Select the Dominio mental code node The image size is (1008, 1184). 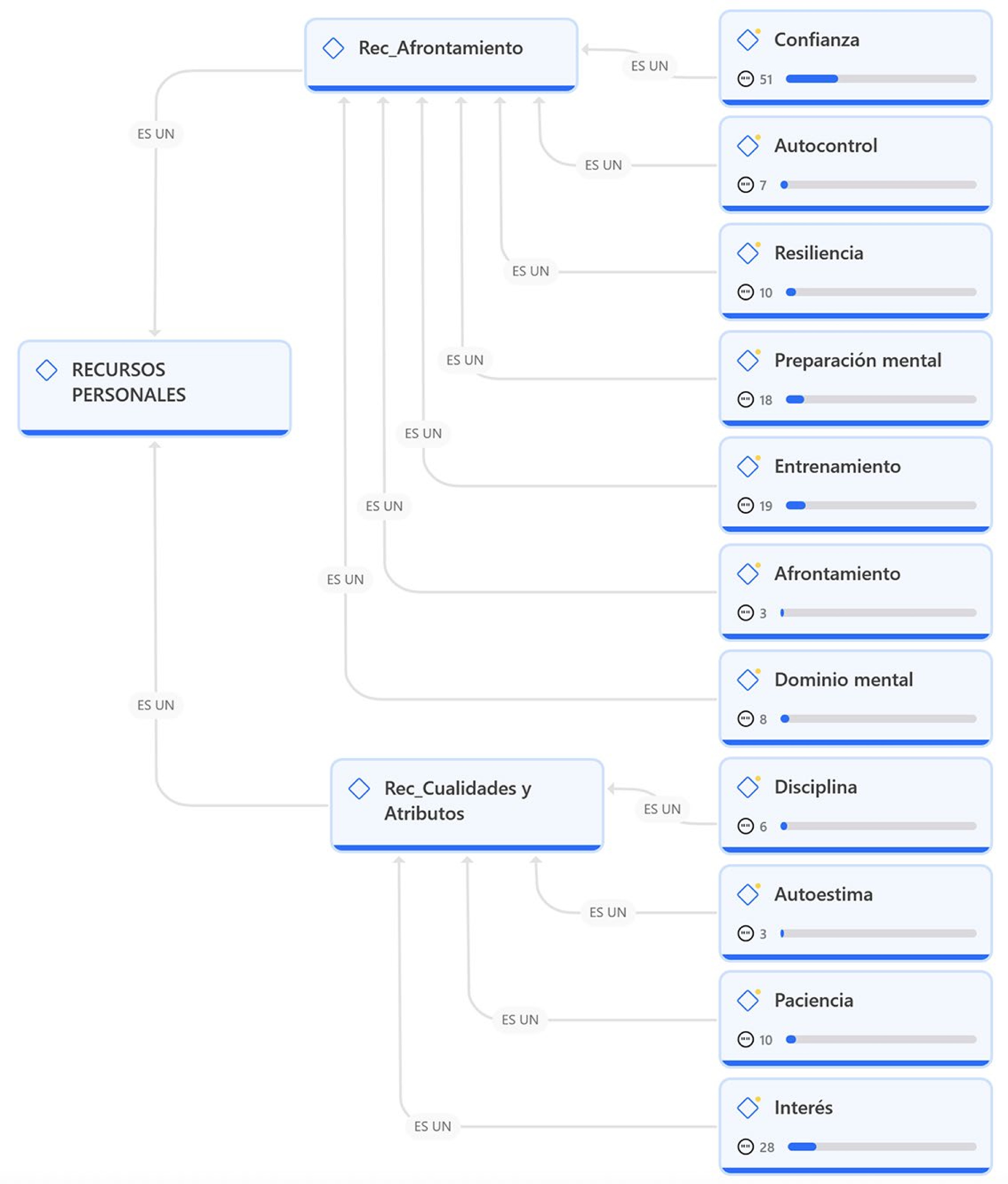[855, 698]
